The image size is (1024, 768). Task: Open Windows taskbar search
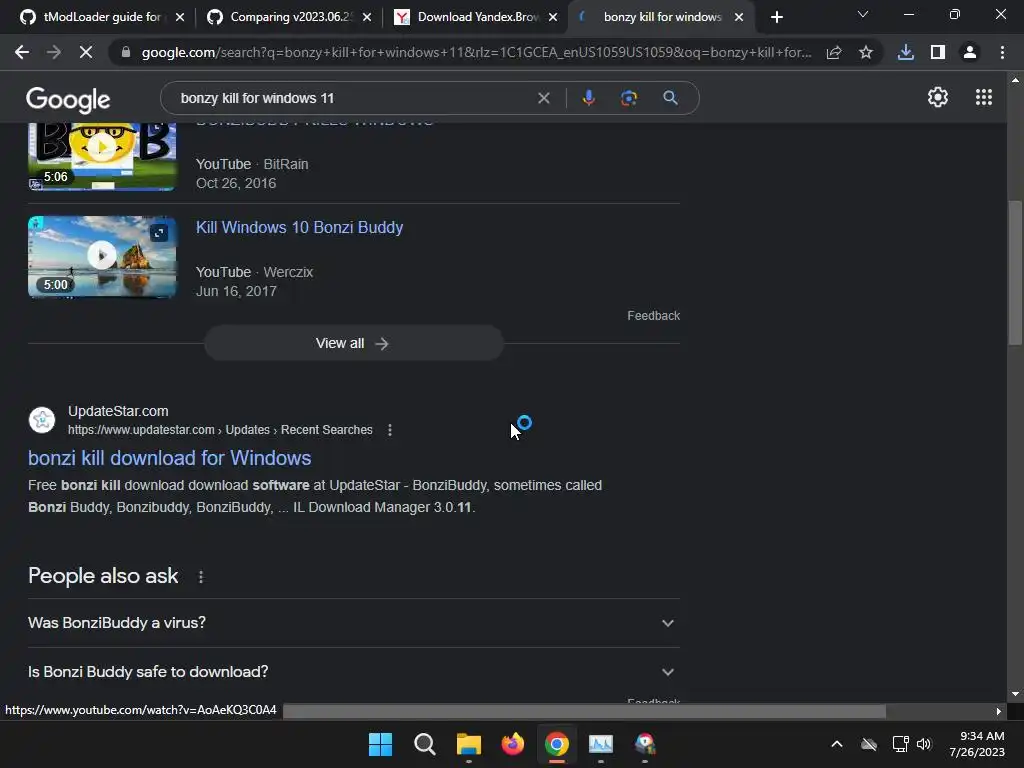424,744
